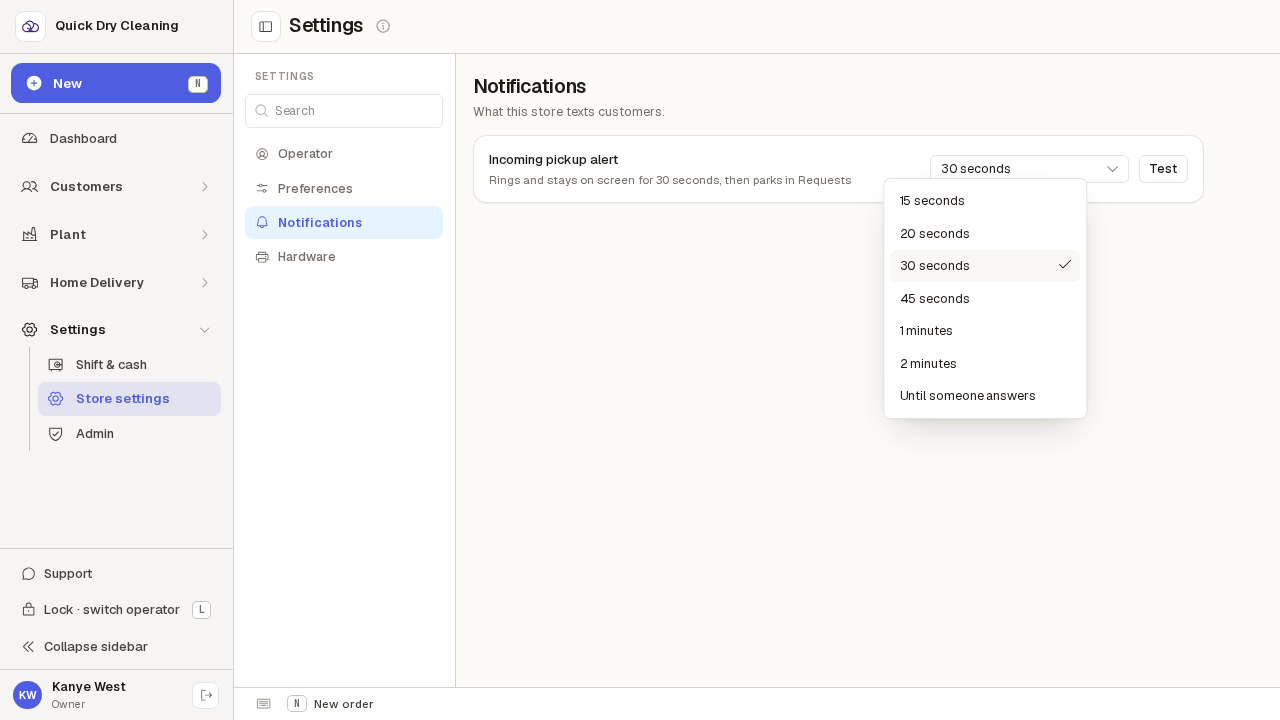
Task: Select the Notifications settings page
Action: click(344, 223)
